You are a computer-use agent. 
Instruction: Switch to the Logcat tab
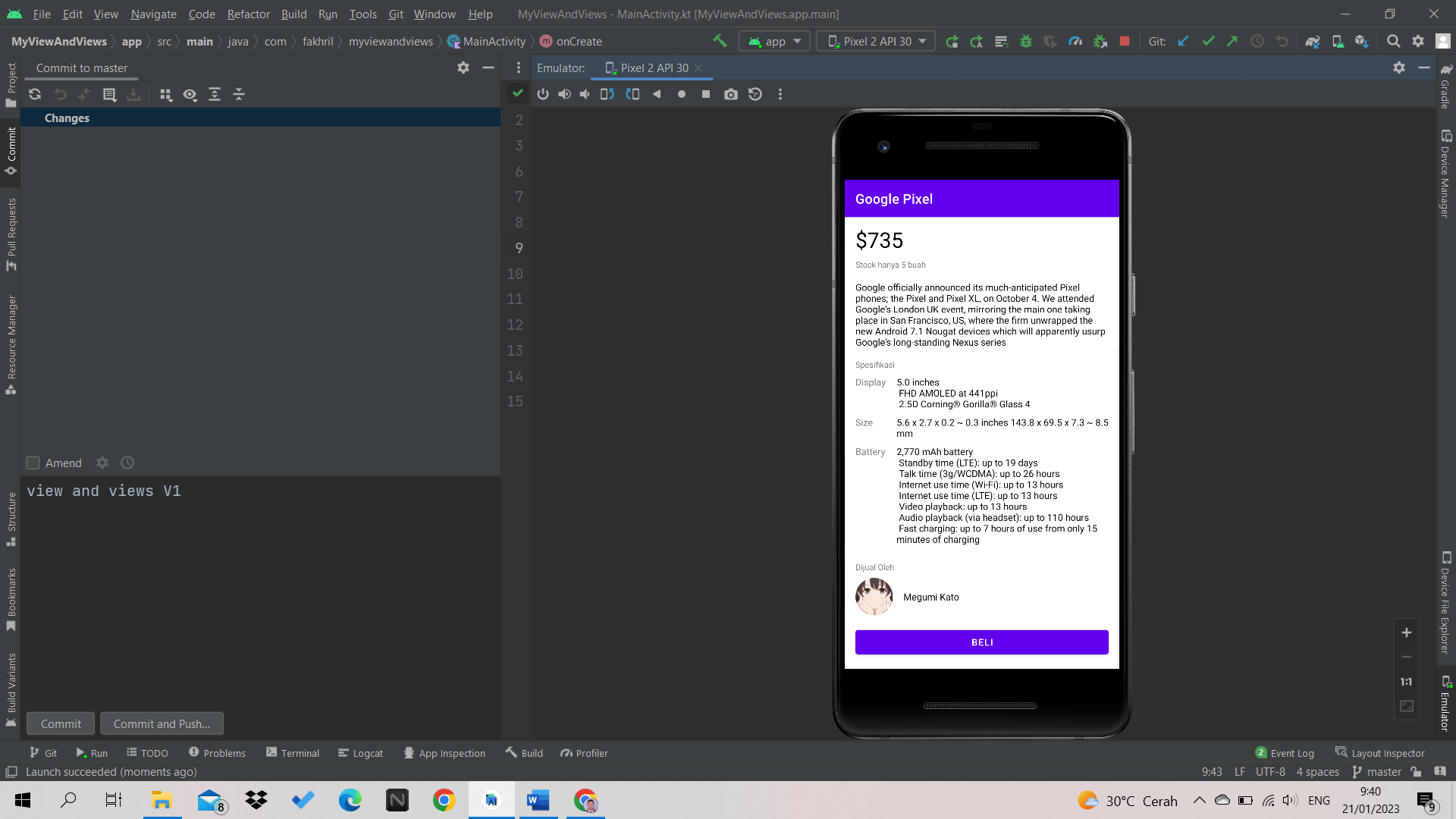click(x=361, y=752)
